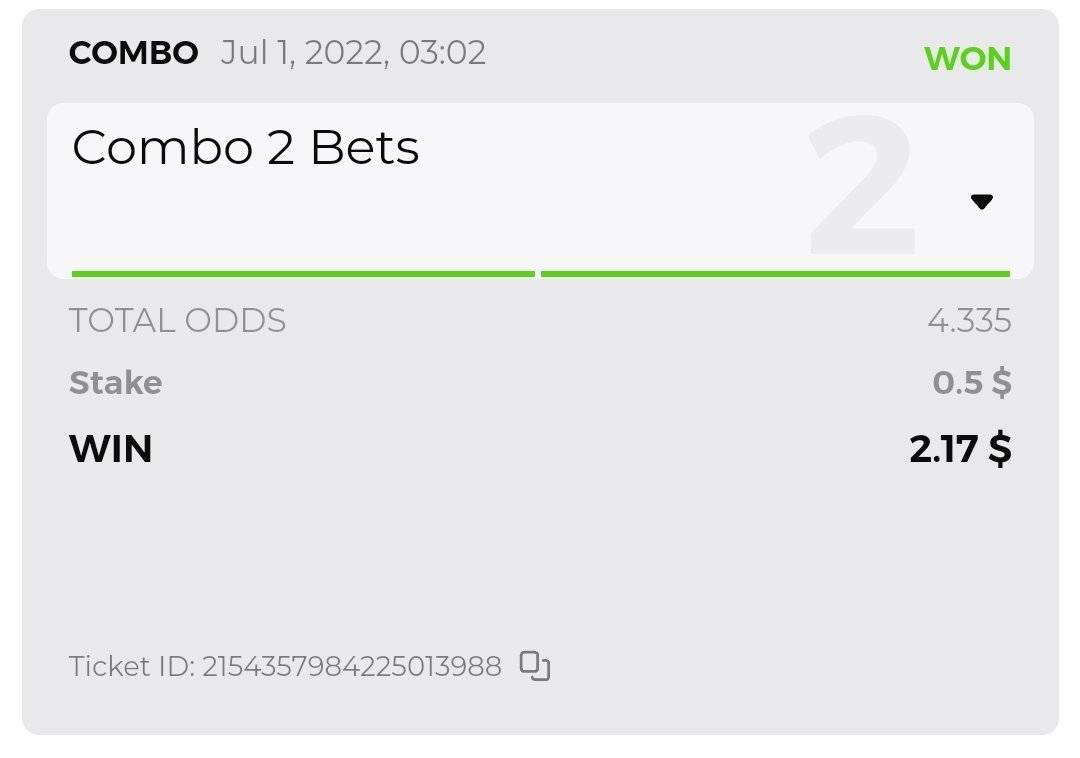
Task: Click the right green bet progress segment
Action: (775, 273)
